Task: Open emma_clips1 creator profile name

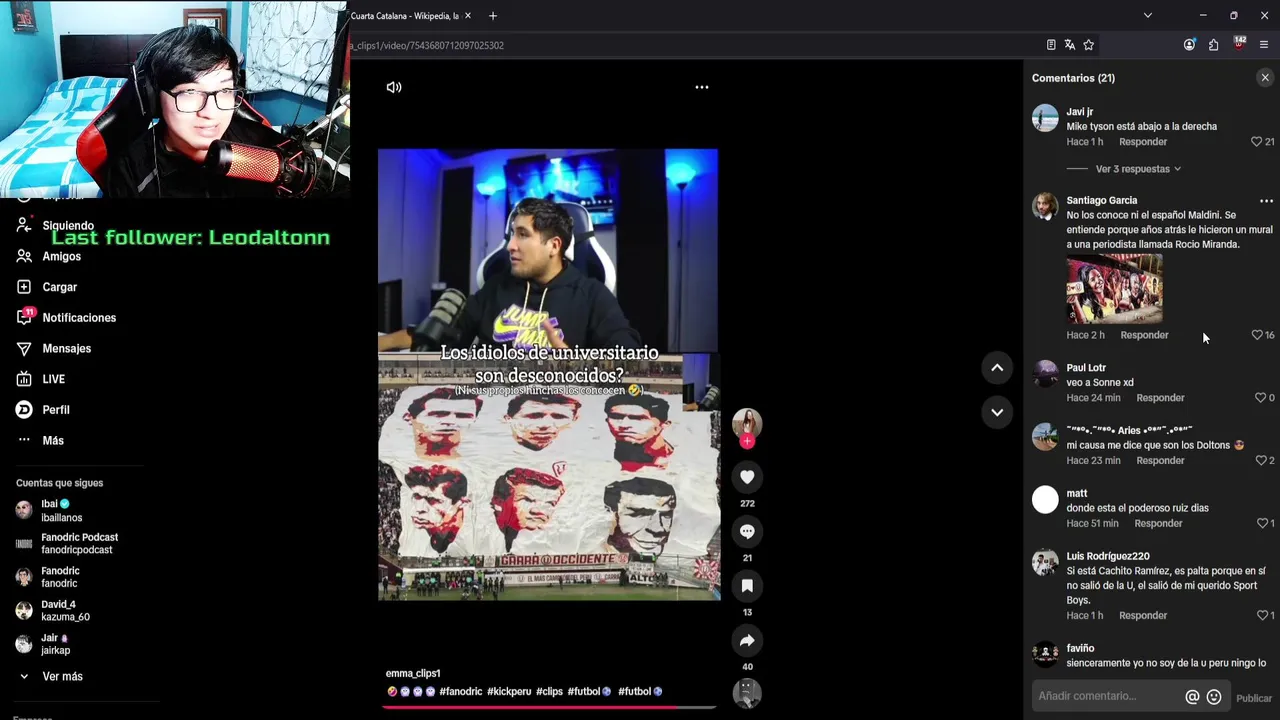Action: coord(413,674)
